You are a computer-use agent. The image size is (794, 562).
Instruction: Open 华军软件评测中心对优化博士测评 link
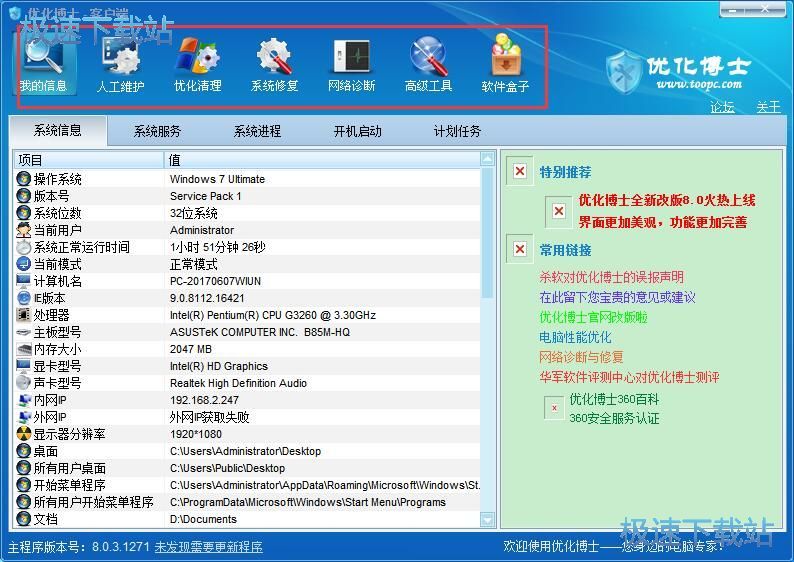click(629, 377)
